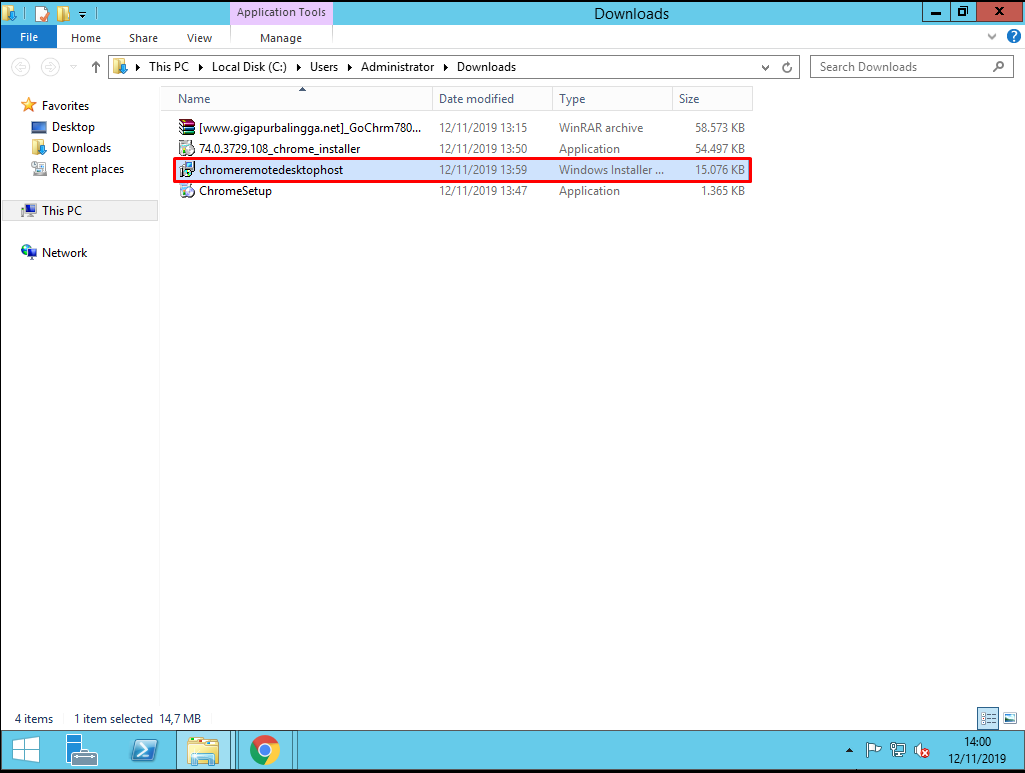Select the gigapurbalingga WinRAR archive file
The width and height of the screenshot is (1025, 773).
pyautogui.click(x=462, y=127)
